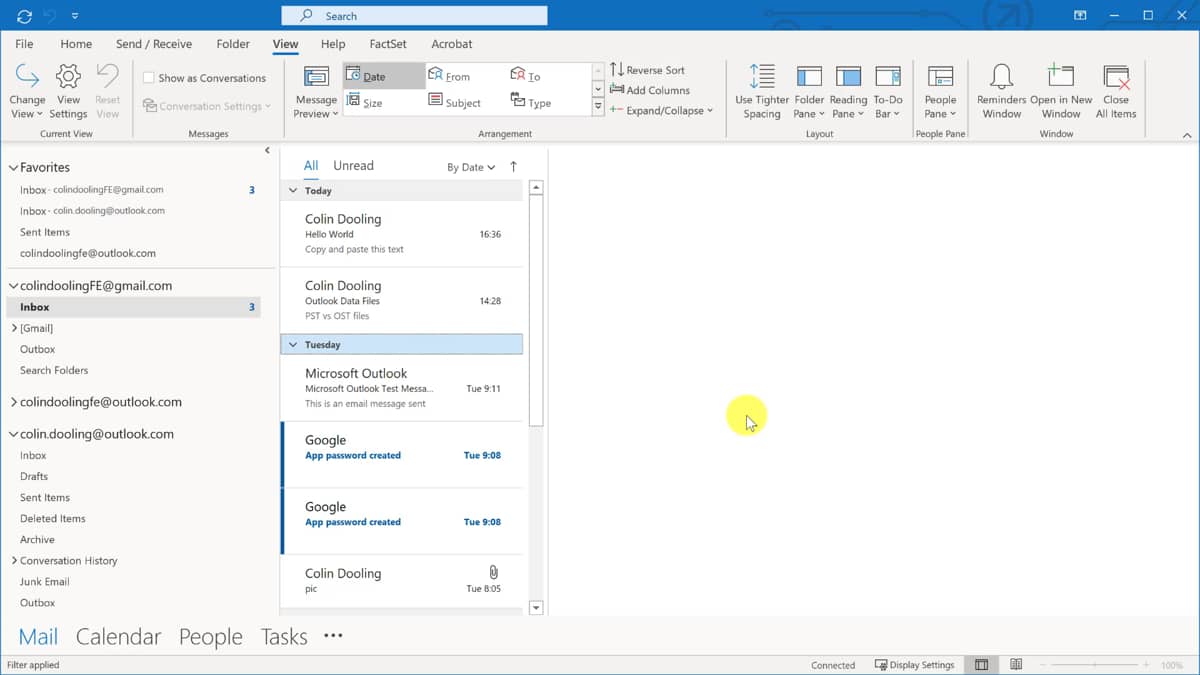Click Reverse Sort
Image resolution: width=1200 pixels, height=675 pixels.
648,70
